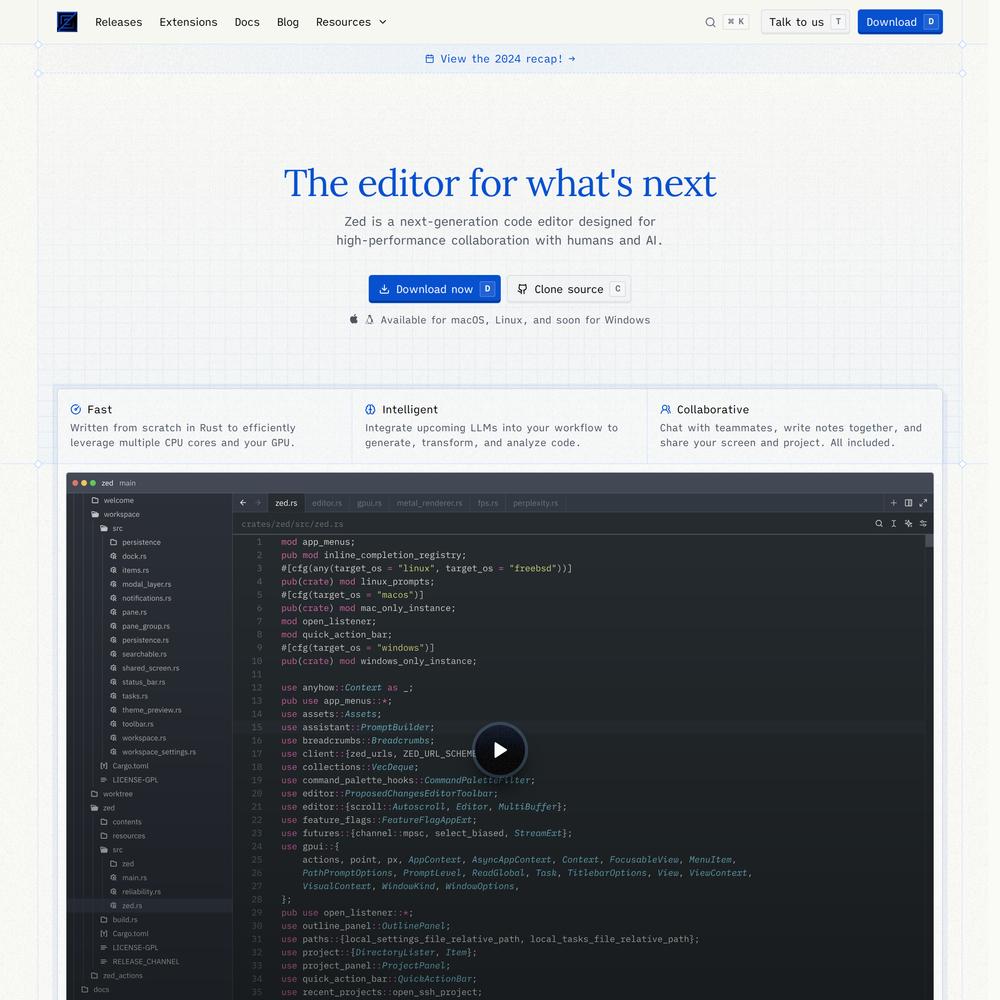Image resolution: width=1000 pixels, height=1000 pixels.
Task: Go to Docs
Action: click(x=247, y=22)
